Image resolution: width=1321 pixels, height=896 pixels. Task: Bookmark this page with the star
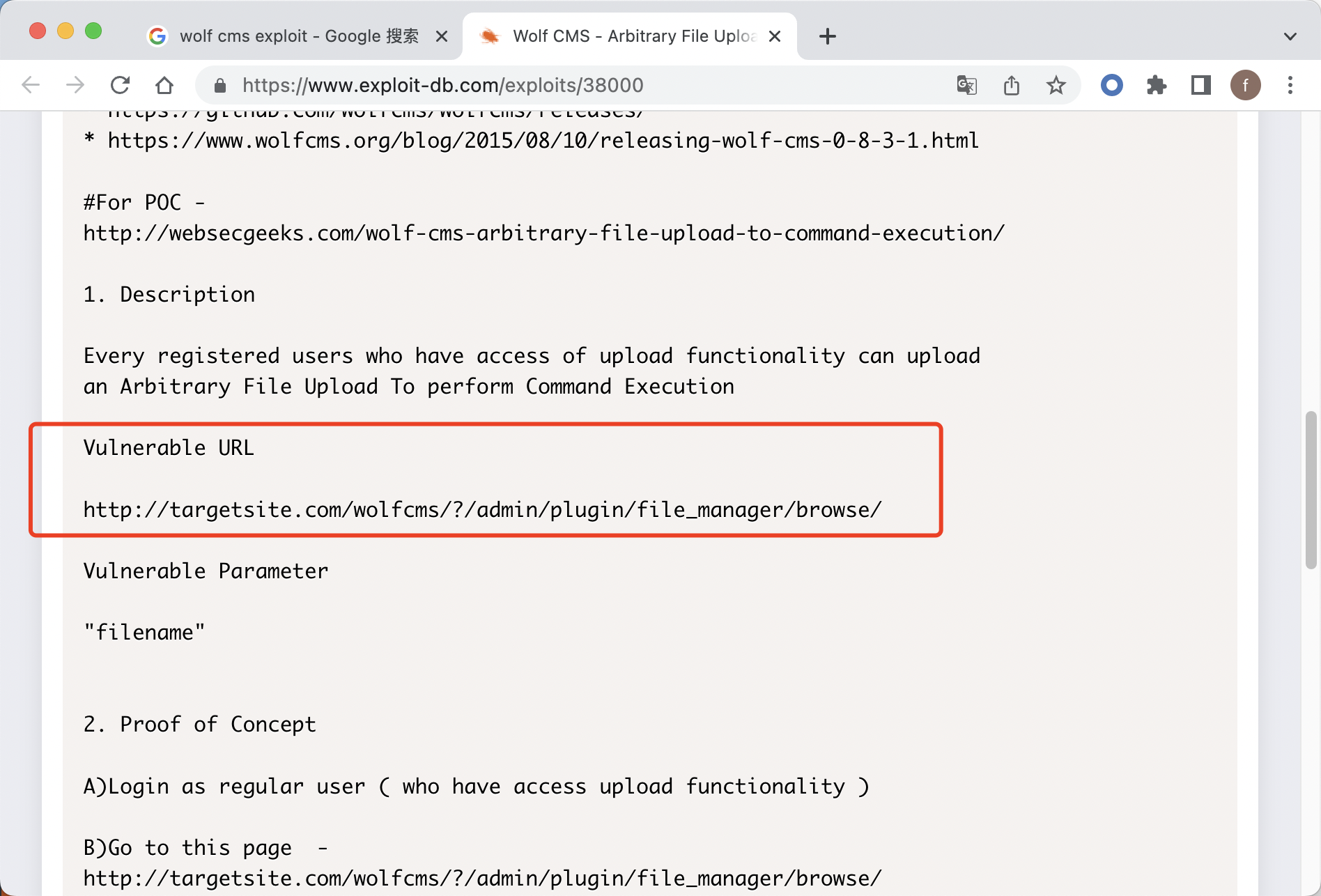(1056, 85)
